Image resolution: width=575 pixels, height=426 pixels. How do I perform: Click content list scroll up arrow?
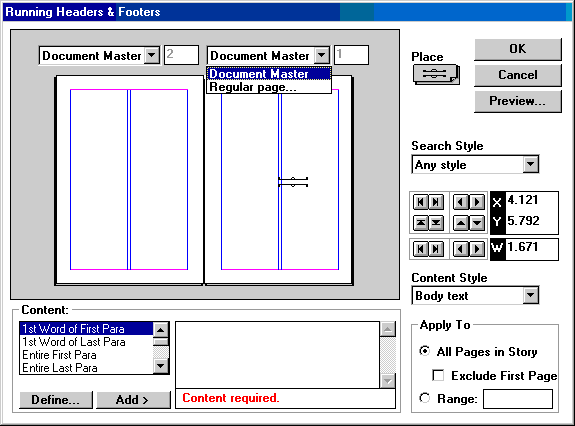161,330
